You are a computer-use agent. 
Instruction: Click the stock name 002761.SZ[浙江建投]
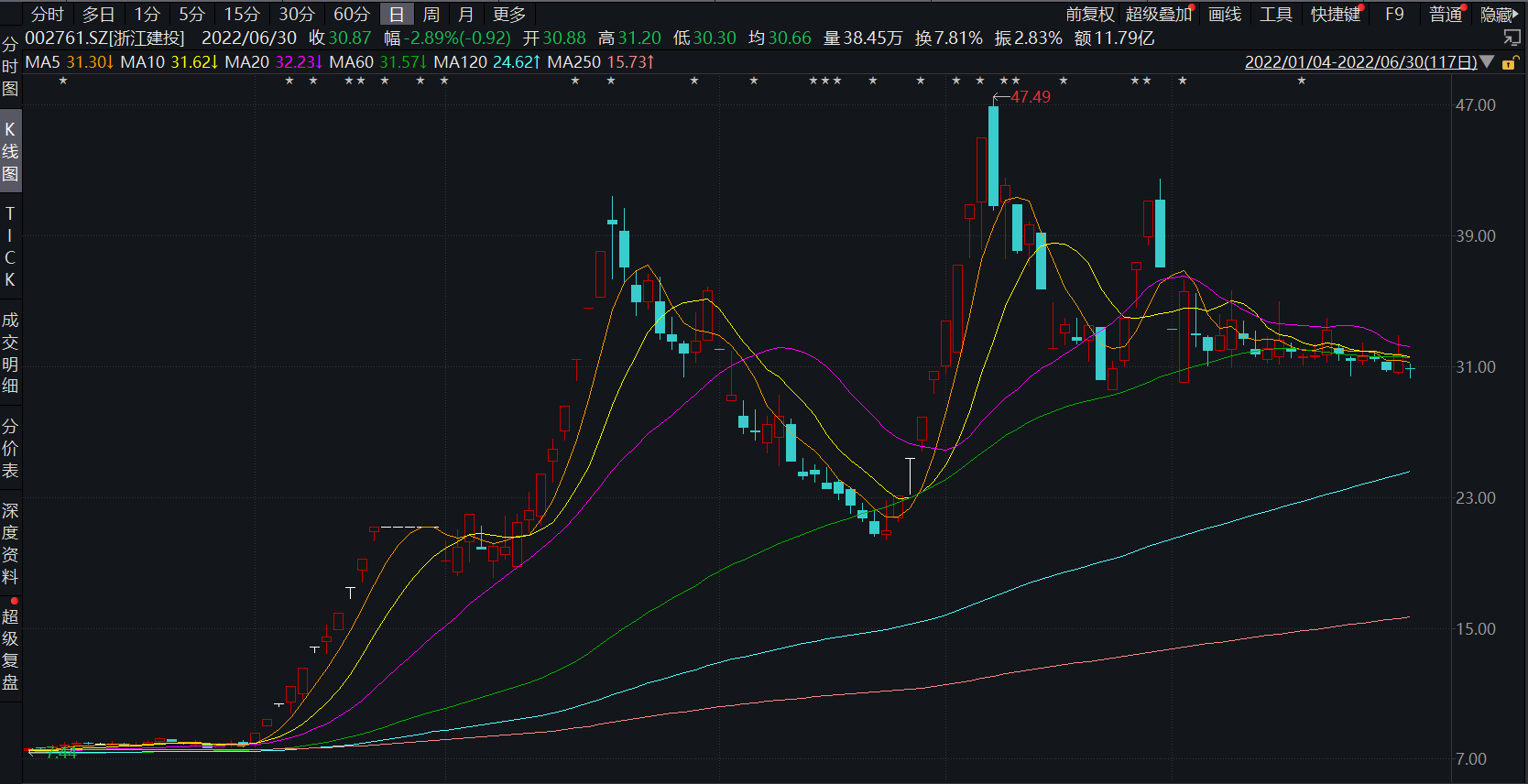tap(104, 38)
